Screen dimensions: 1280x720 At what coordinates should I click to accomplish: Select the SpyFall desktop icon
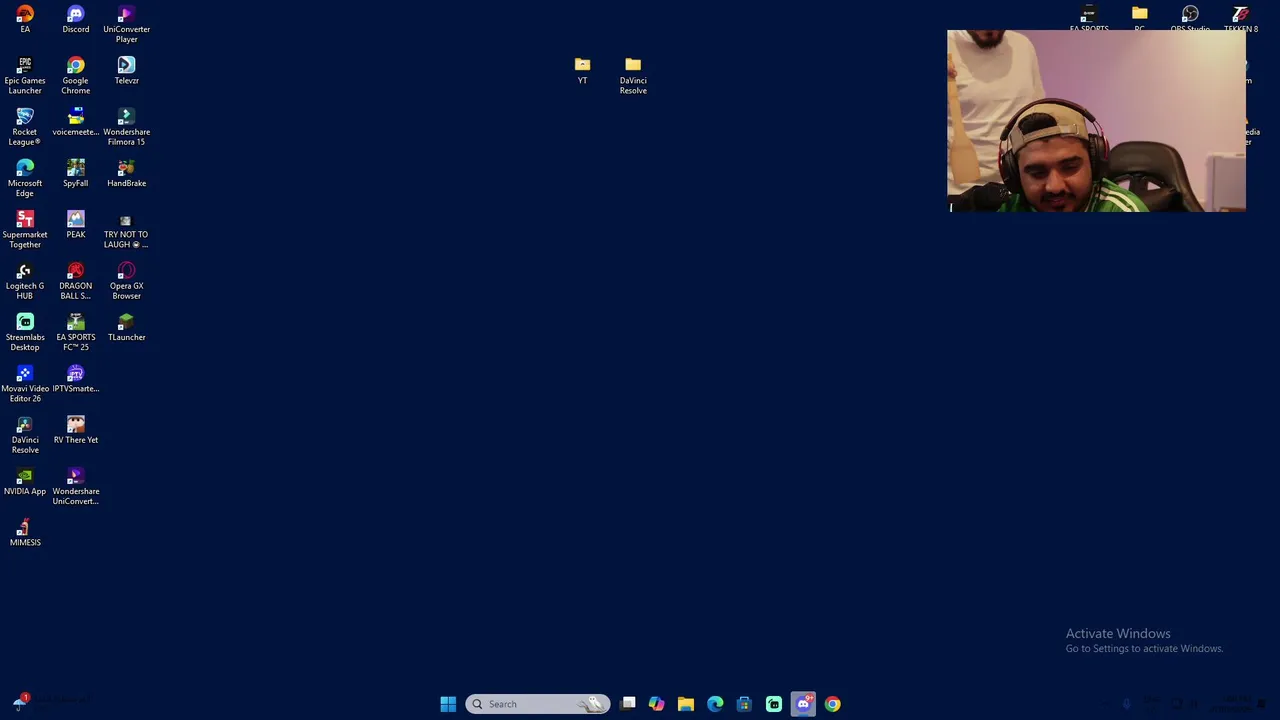click(75, 173)
